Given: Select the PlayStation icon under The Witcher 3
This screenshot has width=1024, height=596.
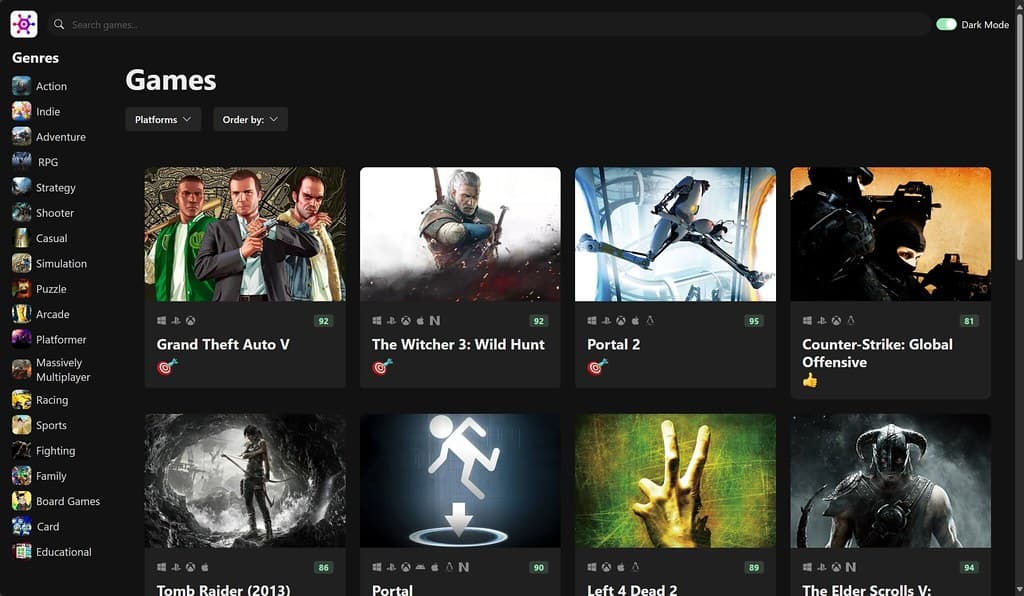Looking at the screenshot, I should (392, 322).
